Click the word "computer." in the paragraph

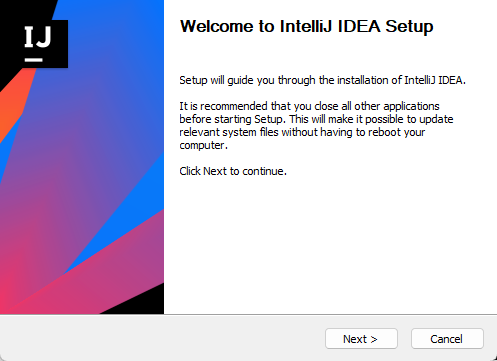coord(203,145)
